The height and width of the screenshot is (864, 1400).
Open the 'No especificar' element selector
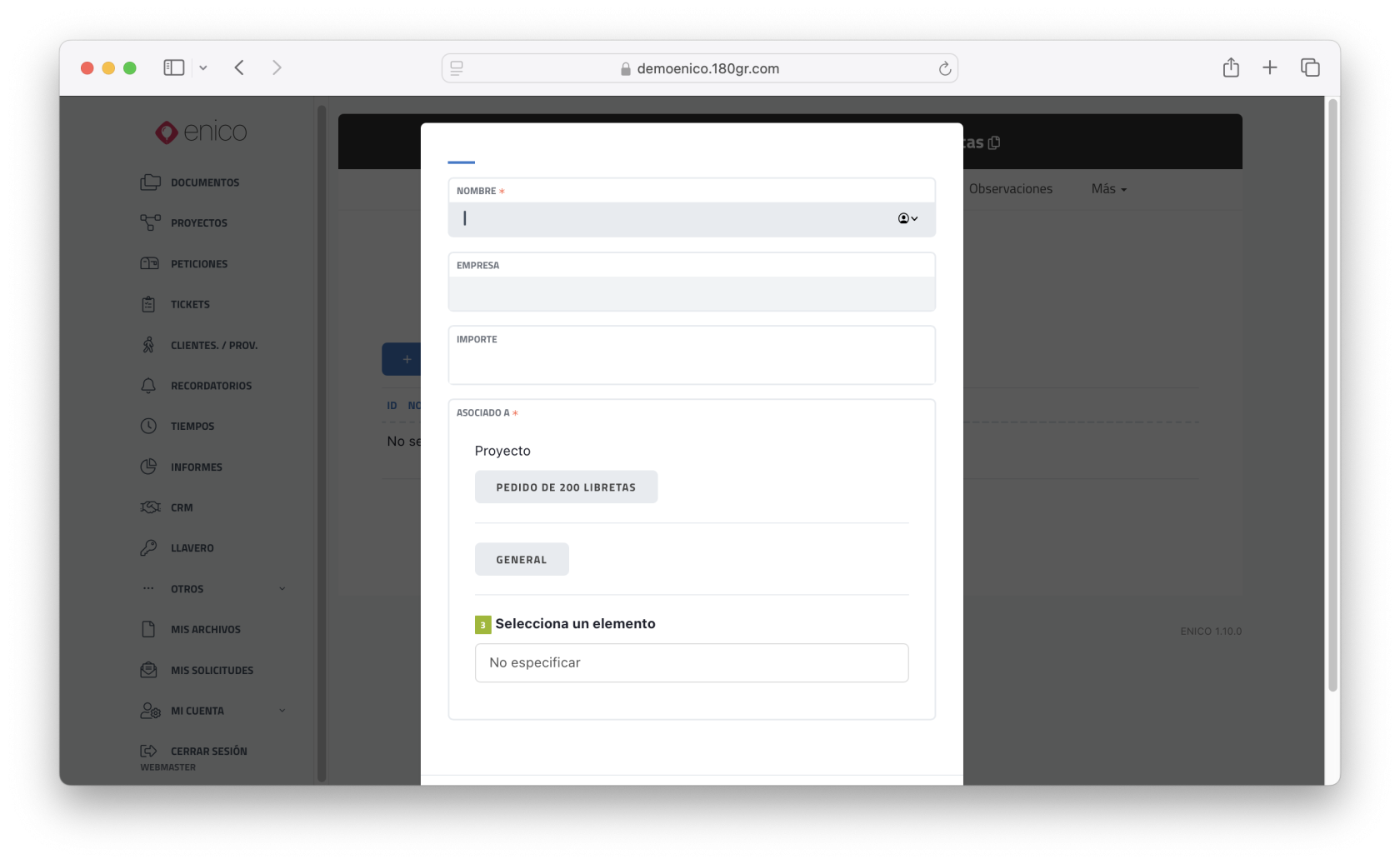tap(691, 662)
